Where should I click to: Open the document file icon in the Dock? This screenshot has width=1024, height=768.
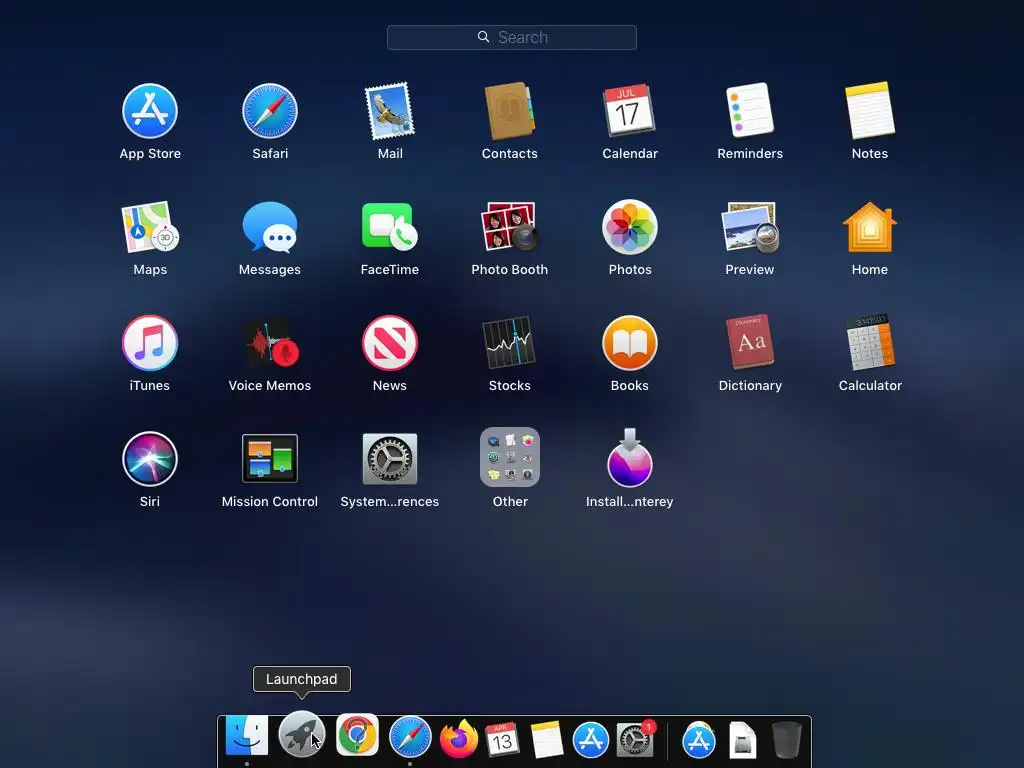pyautogui.click(x=742, y=741)
